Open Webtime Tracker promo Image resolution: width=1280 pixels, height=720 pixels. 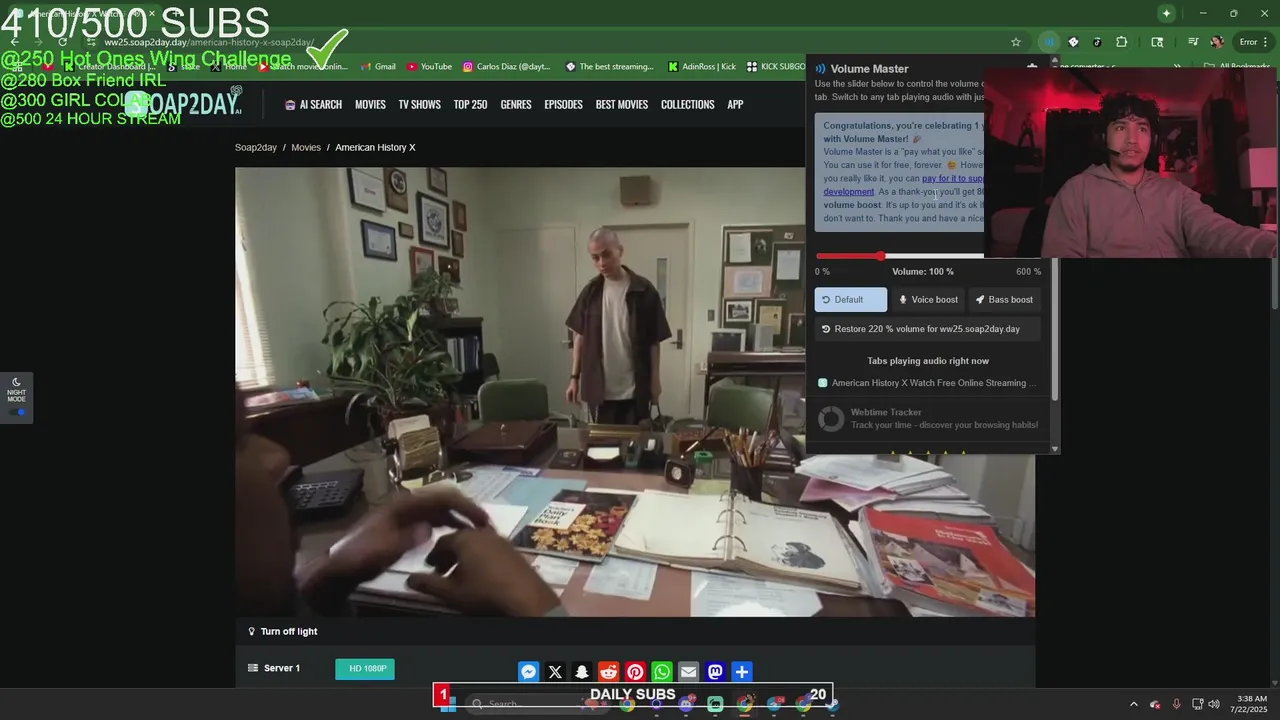tap(927, 418)
